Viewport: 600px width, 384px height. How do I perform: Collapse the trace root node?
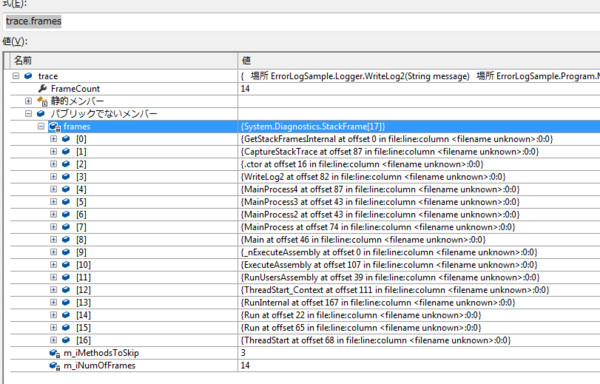tap(16, 76)
